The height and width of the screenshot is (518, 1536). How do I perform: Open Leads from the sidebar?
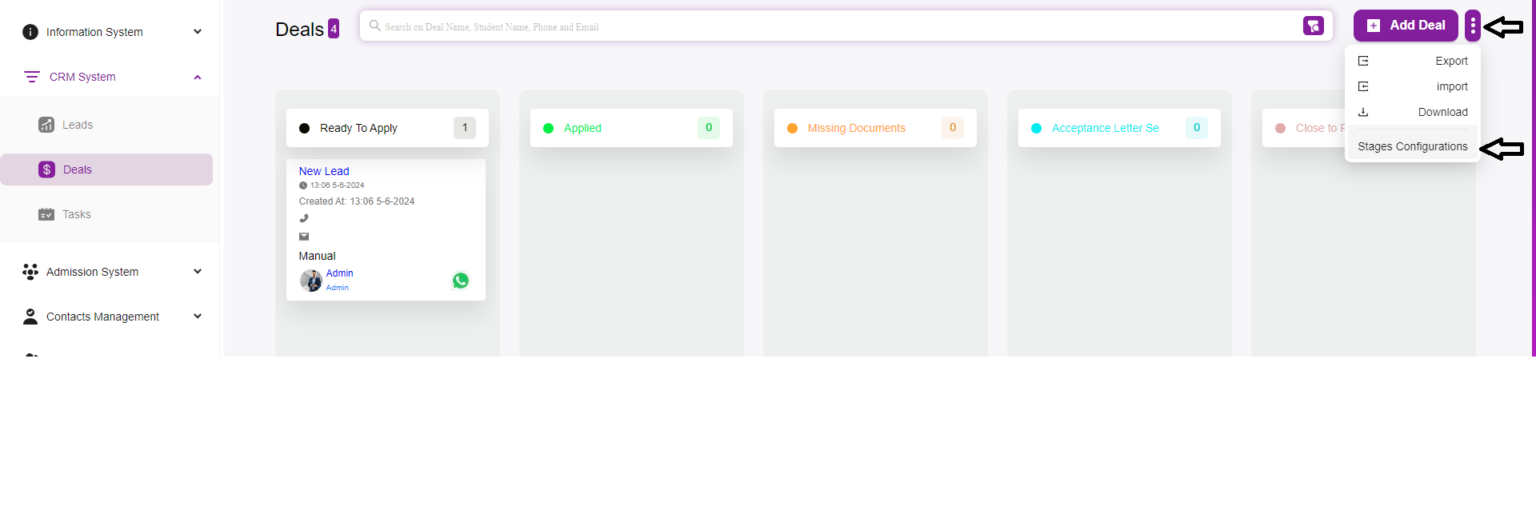(77, 125)
